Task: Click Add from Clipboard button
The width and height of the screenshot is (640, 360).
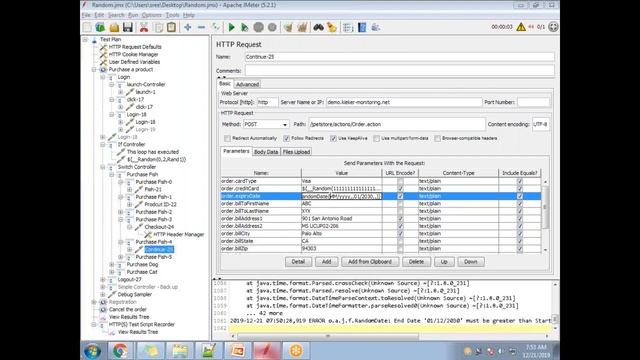Action: [370, 262]
